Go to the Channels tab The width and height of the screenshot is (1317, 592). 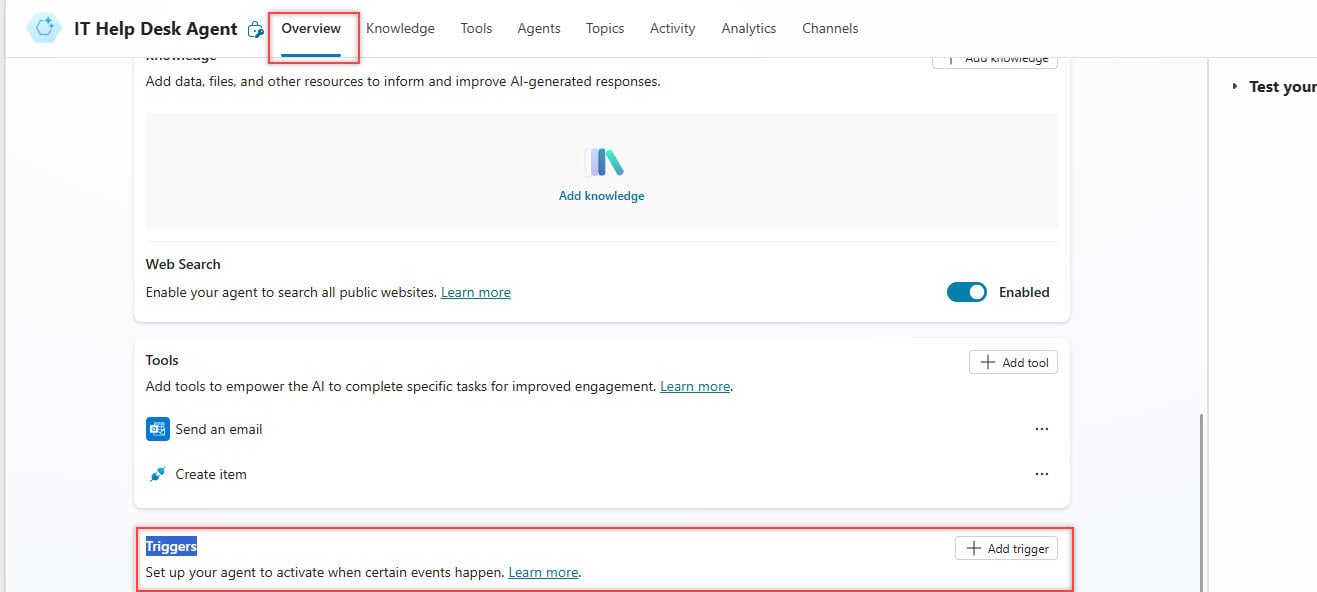point(830,28)
